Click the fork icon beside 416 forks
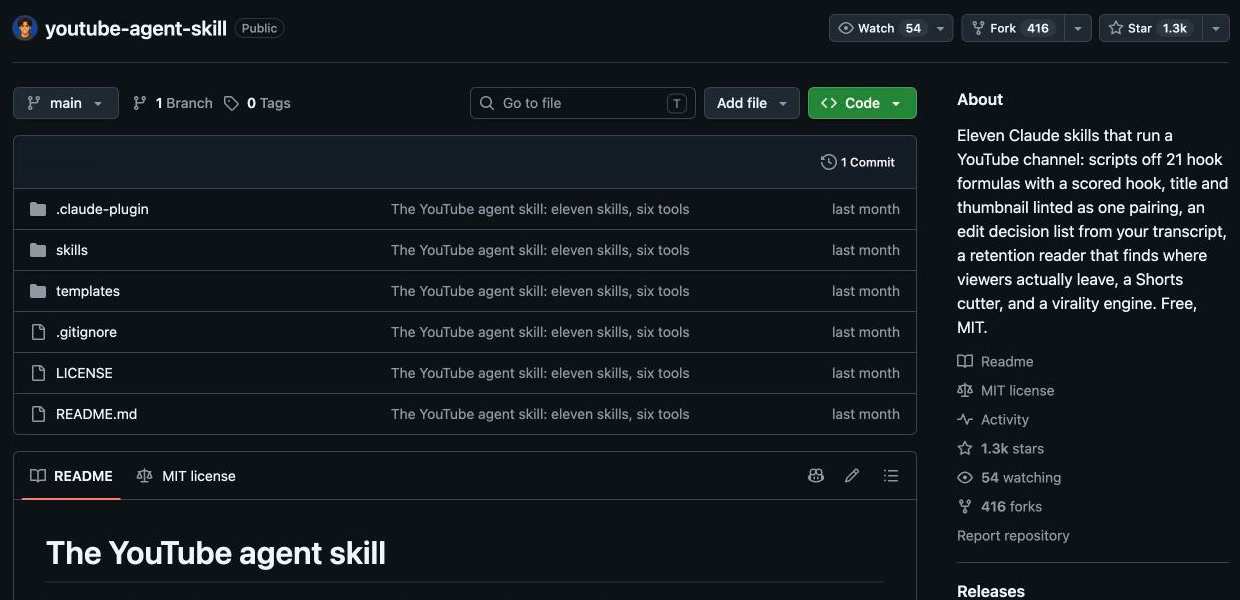Viewport: 1240px width, 600px height. point(965,507)
